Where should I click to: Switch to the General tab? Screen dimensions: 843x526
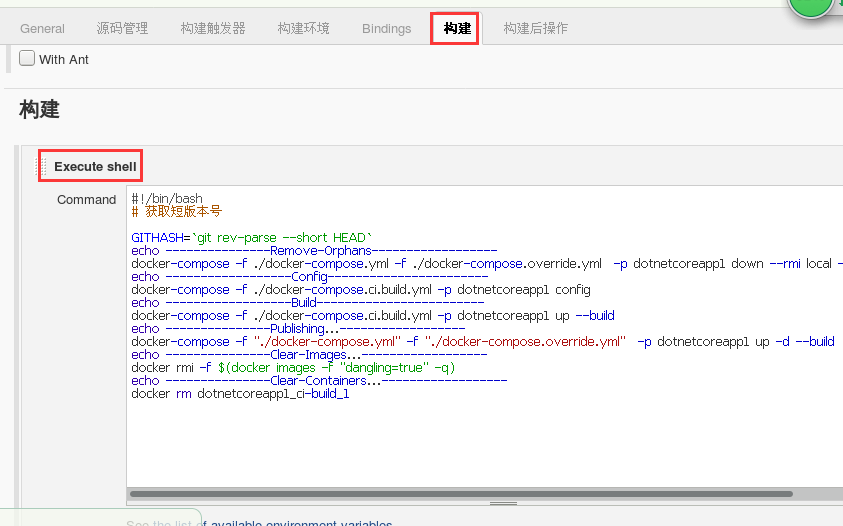coord(42,29)
